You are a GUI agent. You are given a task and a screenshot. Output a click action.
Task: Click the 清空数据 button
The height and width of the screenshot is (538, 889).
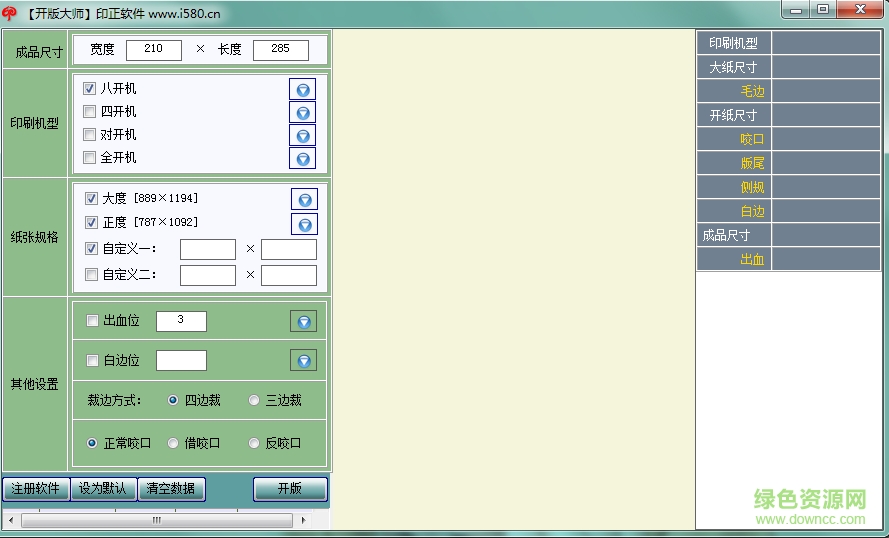click(x=171, y=489)
